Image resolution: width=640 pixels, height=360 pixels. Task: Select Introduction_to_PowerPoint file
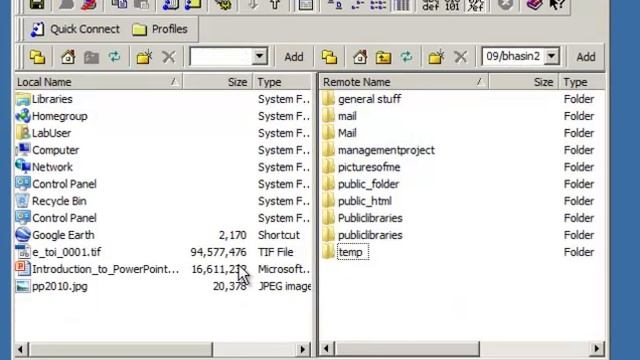pyautogui.click(x=105, y=269)
